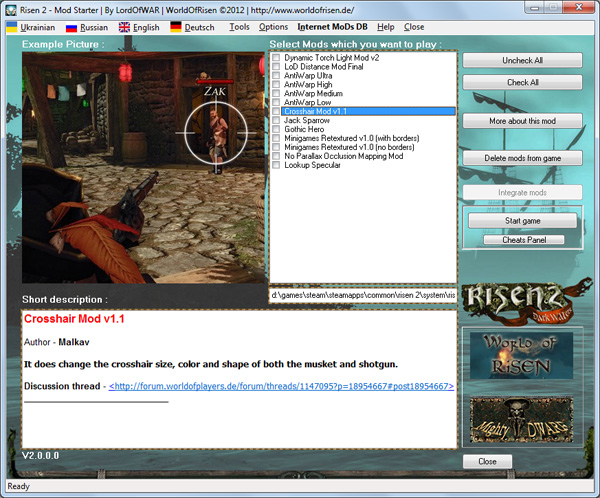Enable the Gothic Hero mod checkbox

pos(276,129)
